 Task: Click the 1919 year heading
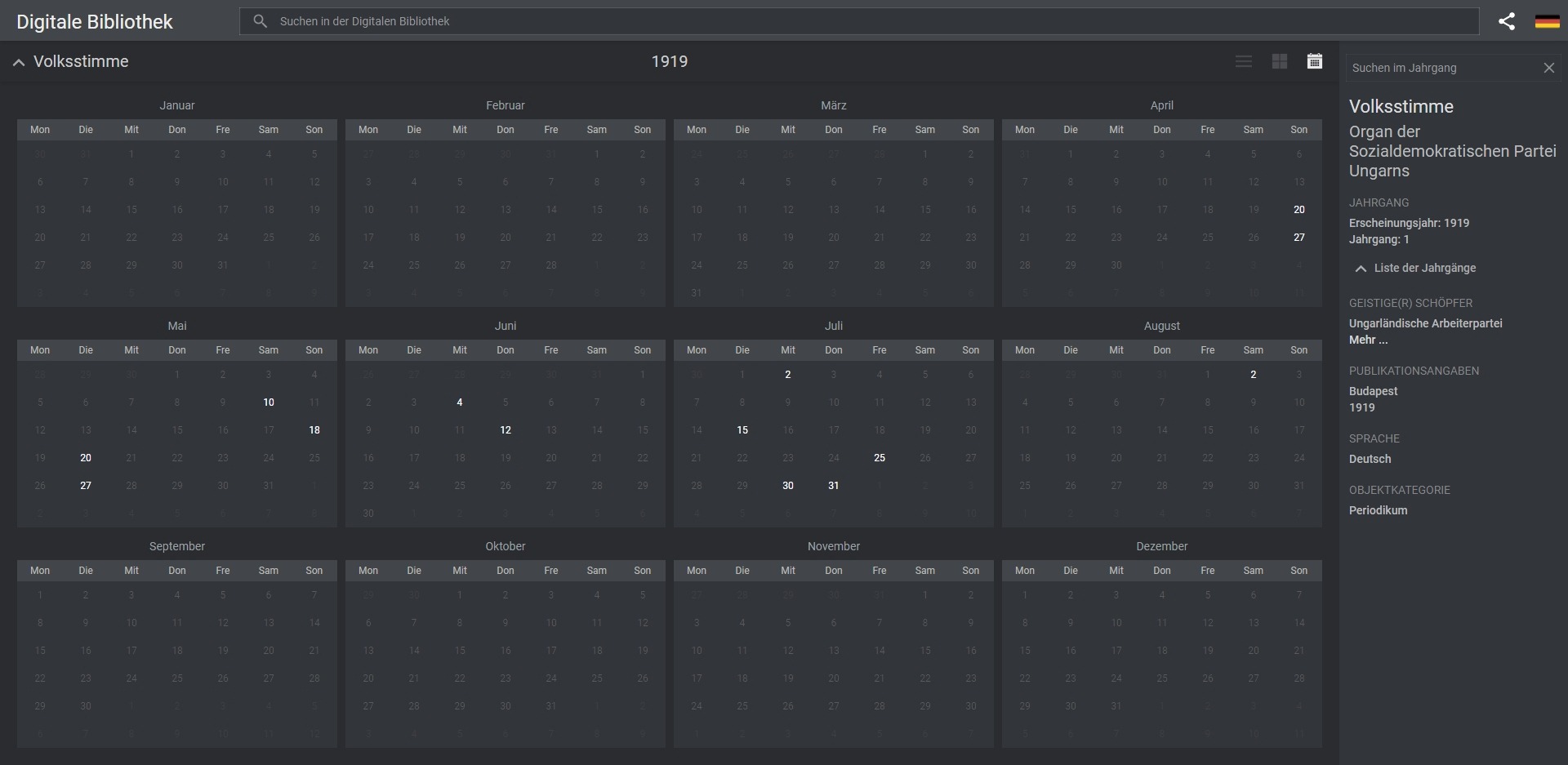click(x=670, y=62)
